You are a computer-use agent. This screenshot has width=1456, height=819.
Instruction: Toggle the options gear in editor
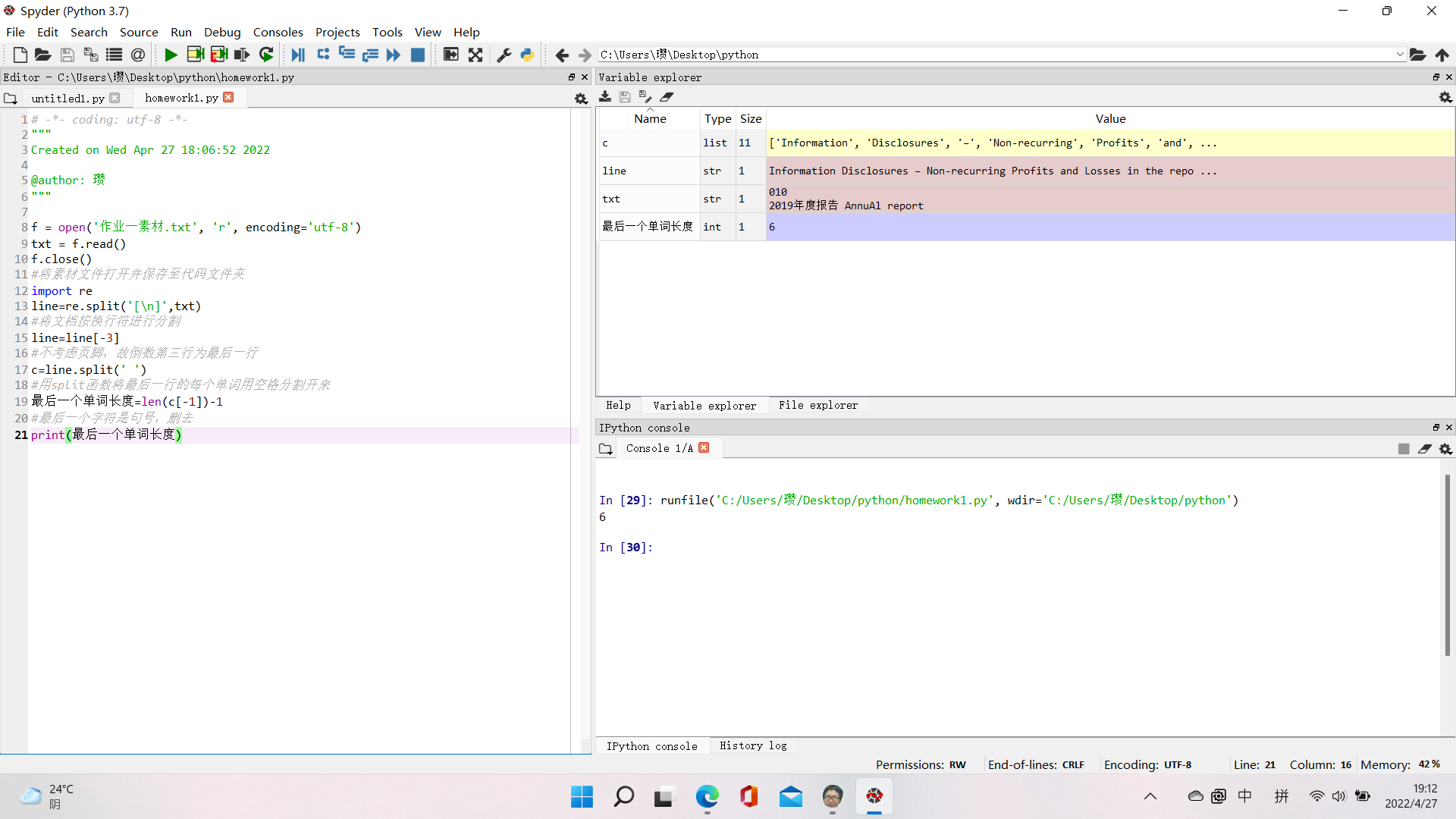pyautogui.click(x=580, y=98)
